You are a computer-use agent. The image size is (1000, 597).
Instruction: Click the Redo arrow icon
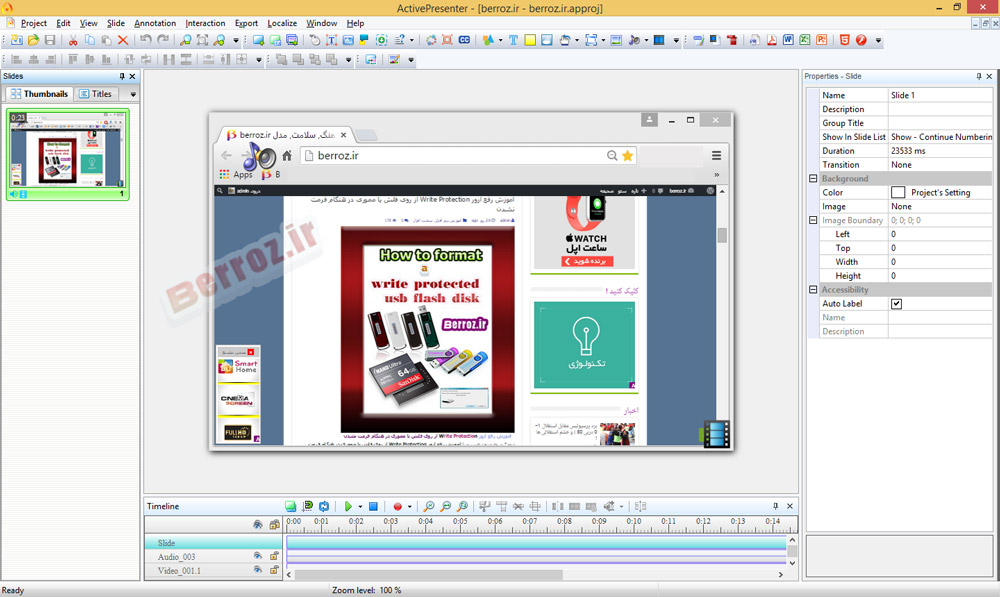tap(163, 40)
